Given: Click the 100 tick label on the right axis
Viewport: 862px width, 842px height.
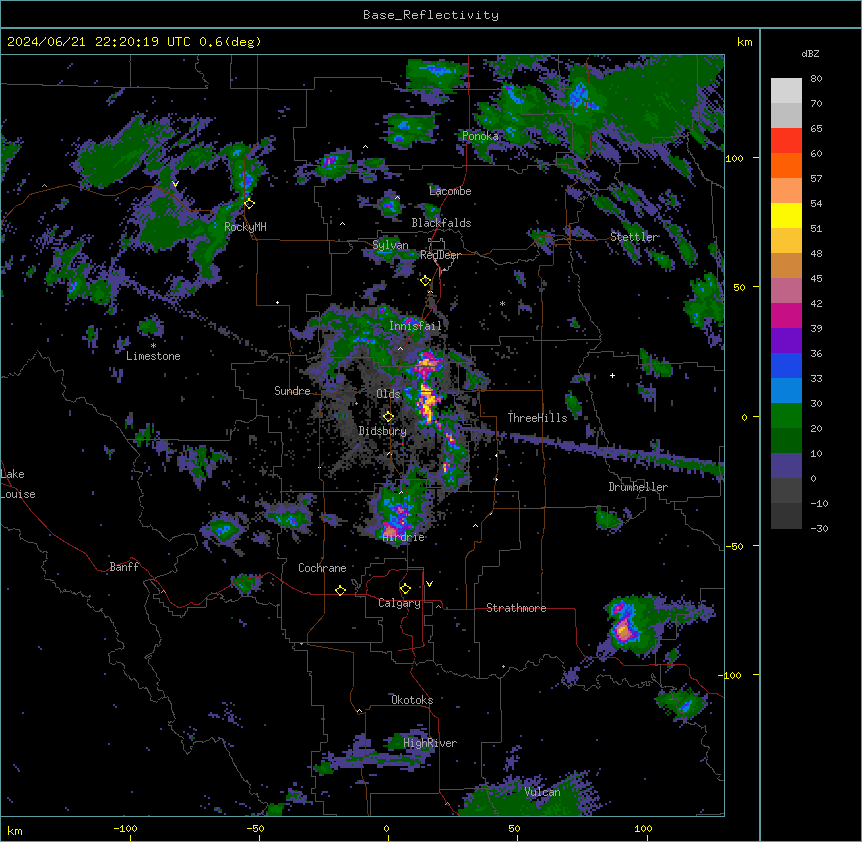Looking at the screenshot, I should coord(734,158).
